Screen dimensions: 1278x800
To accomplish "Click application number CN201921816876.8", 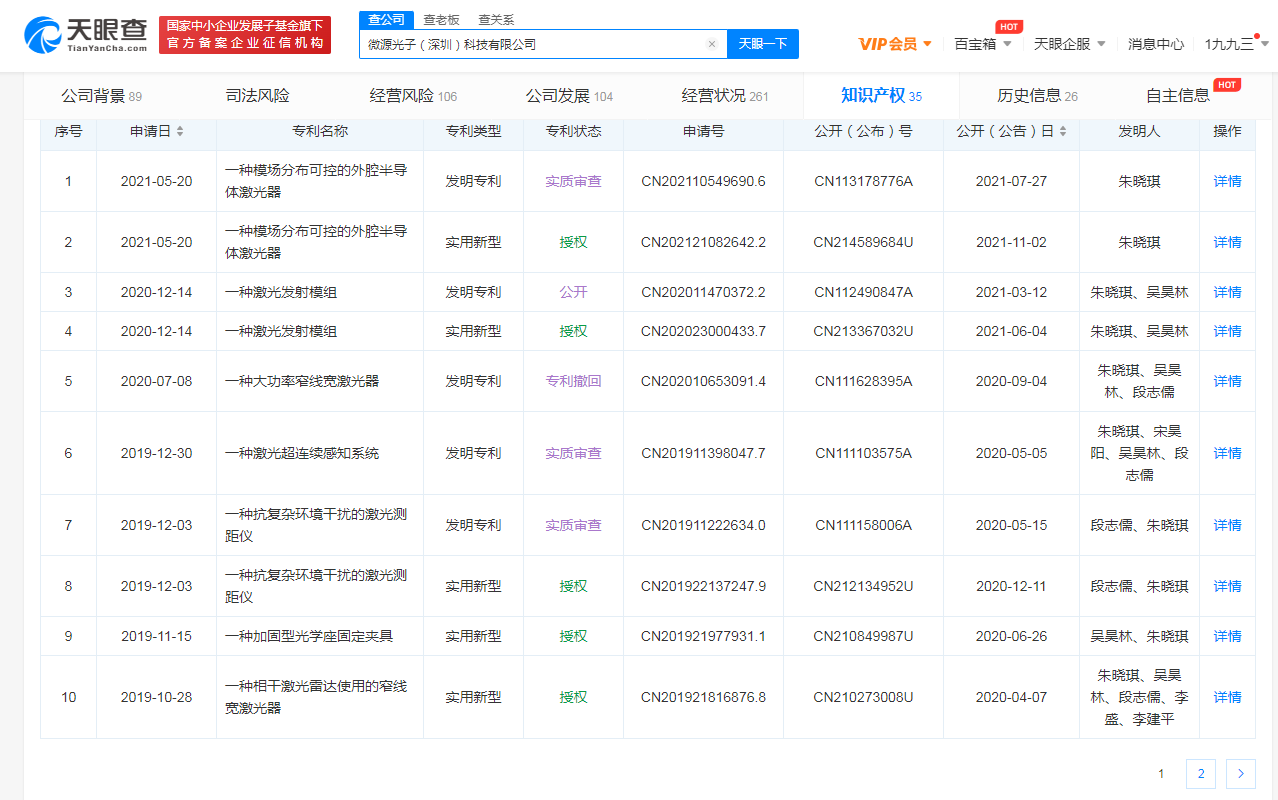I will pos(703,697).
